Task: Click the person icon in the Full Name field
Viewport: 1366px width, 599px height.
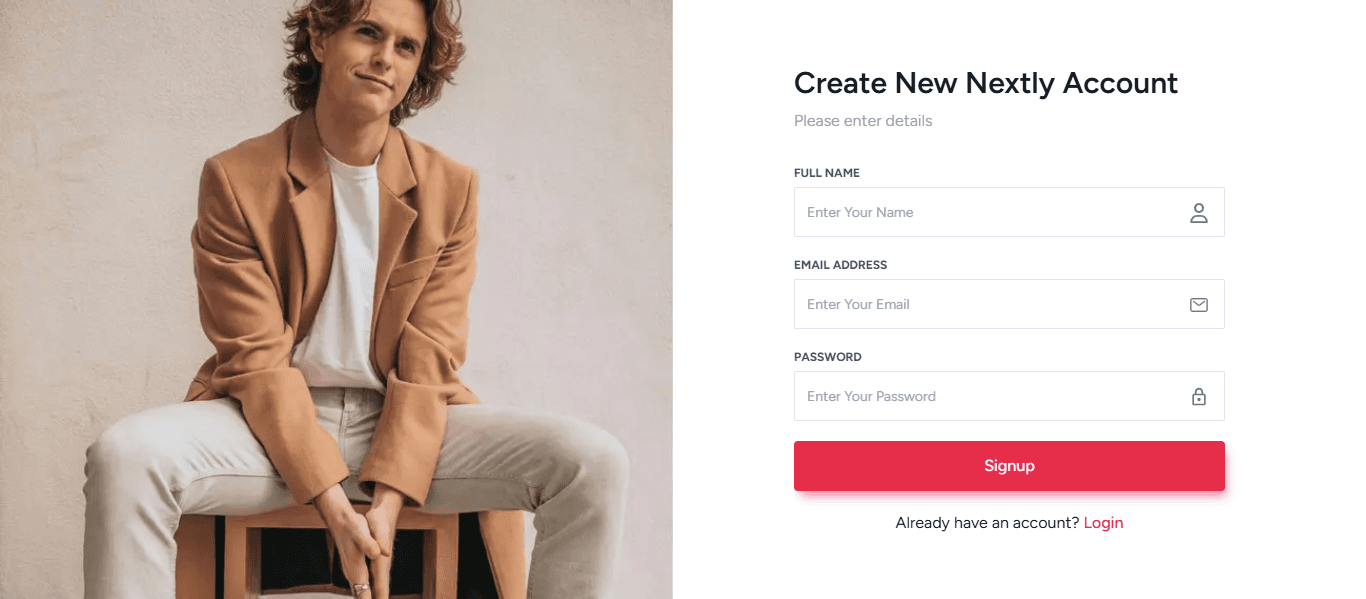Action: [x=1199, y=212]
